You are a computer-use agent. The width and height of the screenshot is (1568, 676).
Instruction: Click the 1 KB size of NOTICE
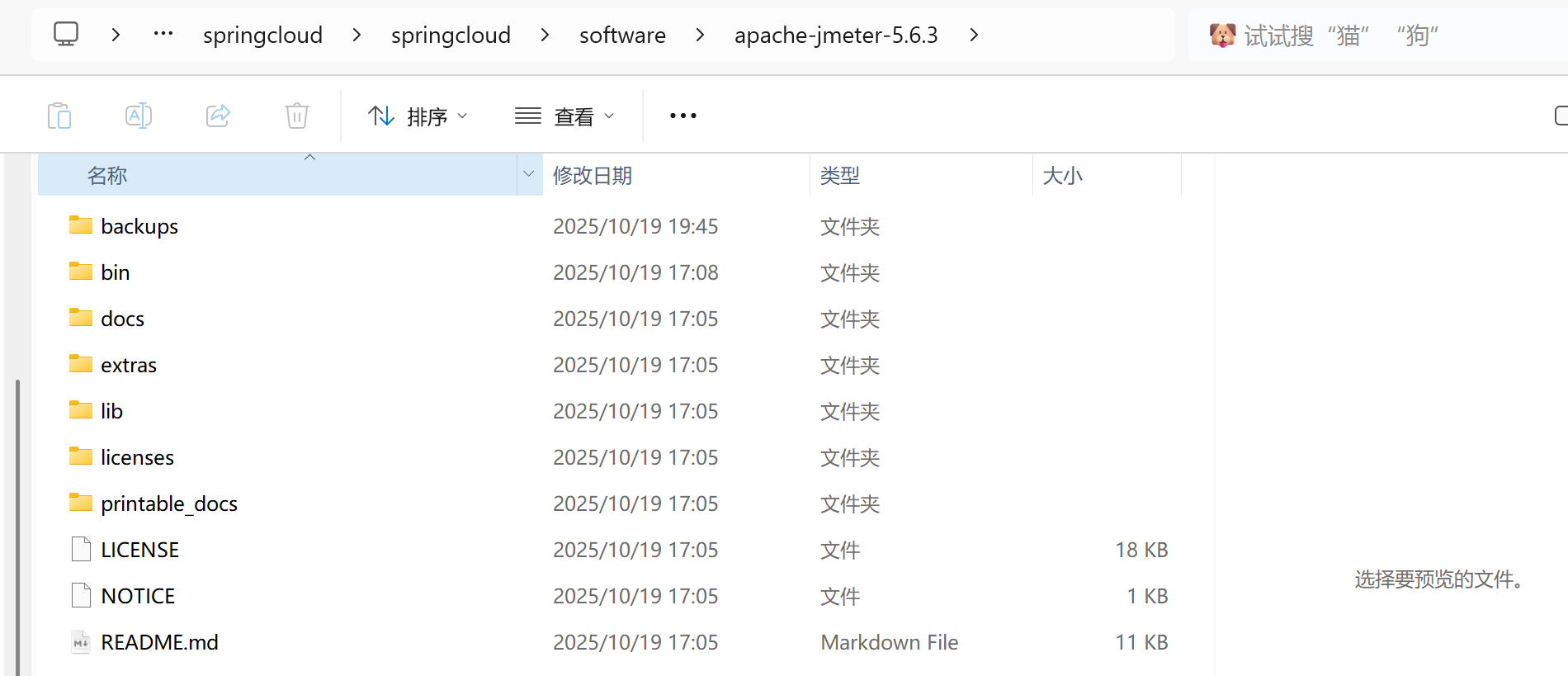1147,596
